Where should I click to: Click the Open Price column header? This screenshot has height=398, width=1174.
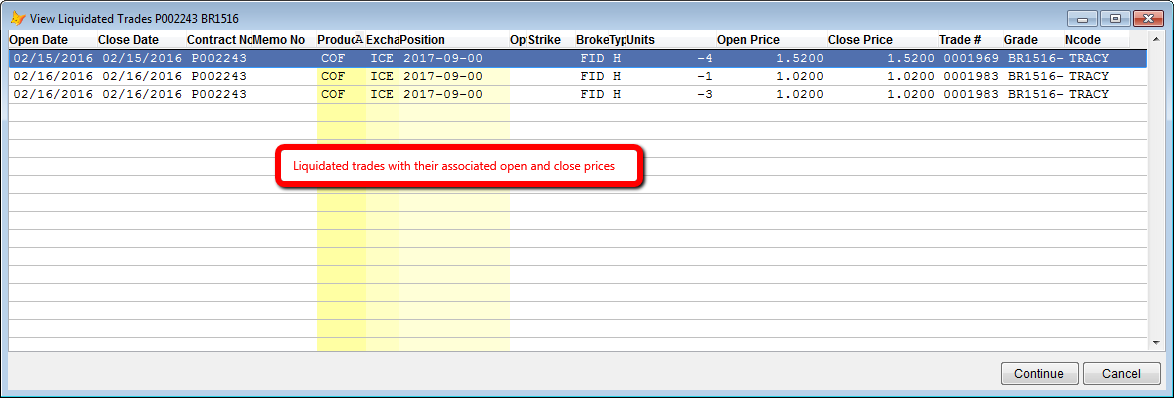771,40
